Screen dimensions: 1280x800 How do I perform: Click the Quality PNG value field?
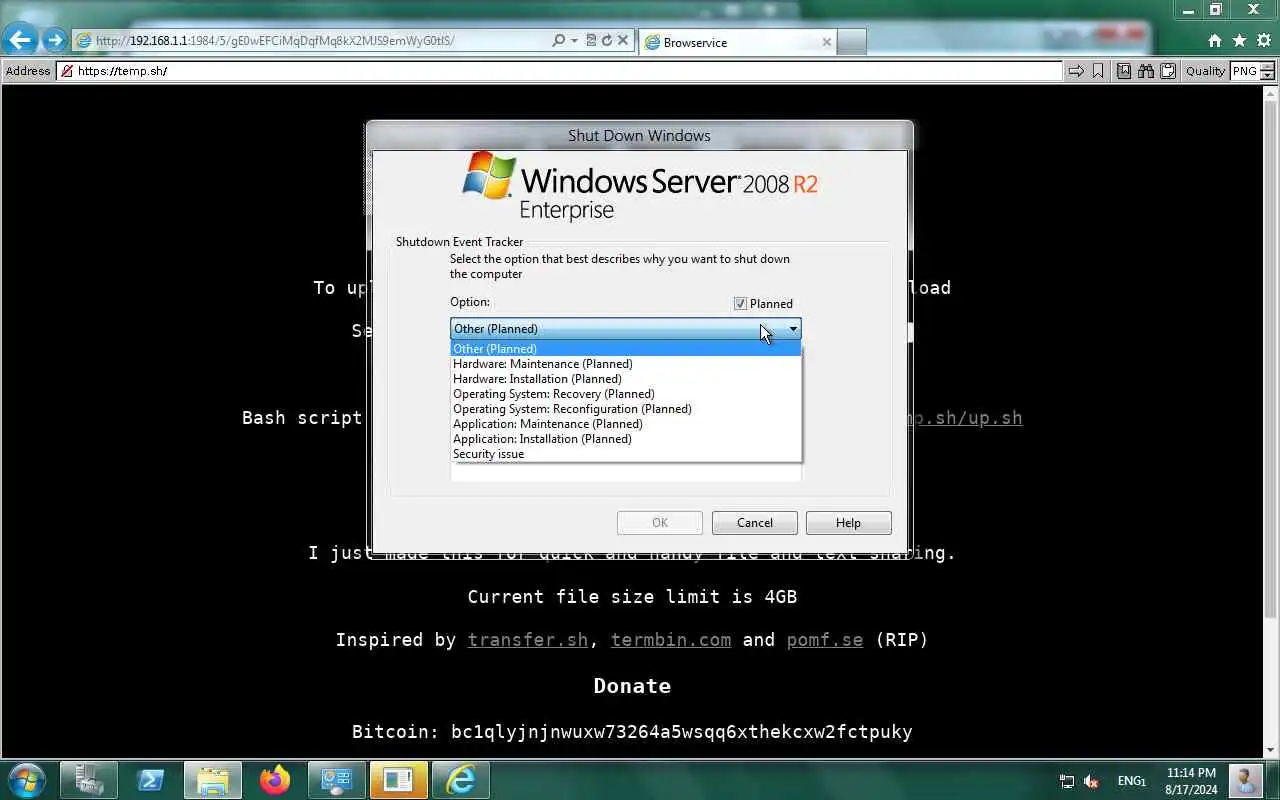coord(1244,71)
